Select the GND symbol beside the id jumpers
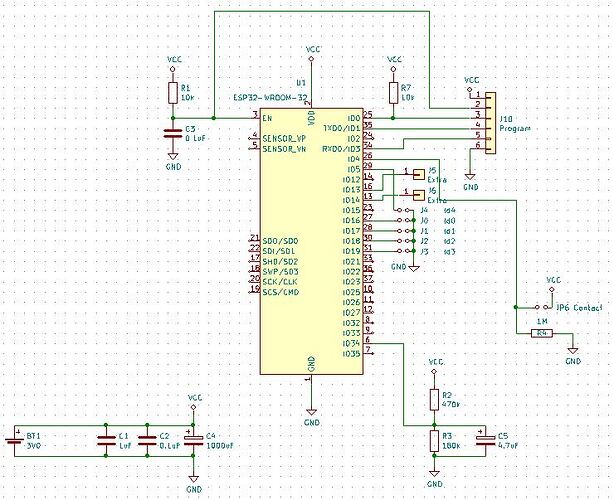The height and width of the screenshot is (500, 613). click(x=414, y=269)
